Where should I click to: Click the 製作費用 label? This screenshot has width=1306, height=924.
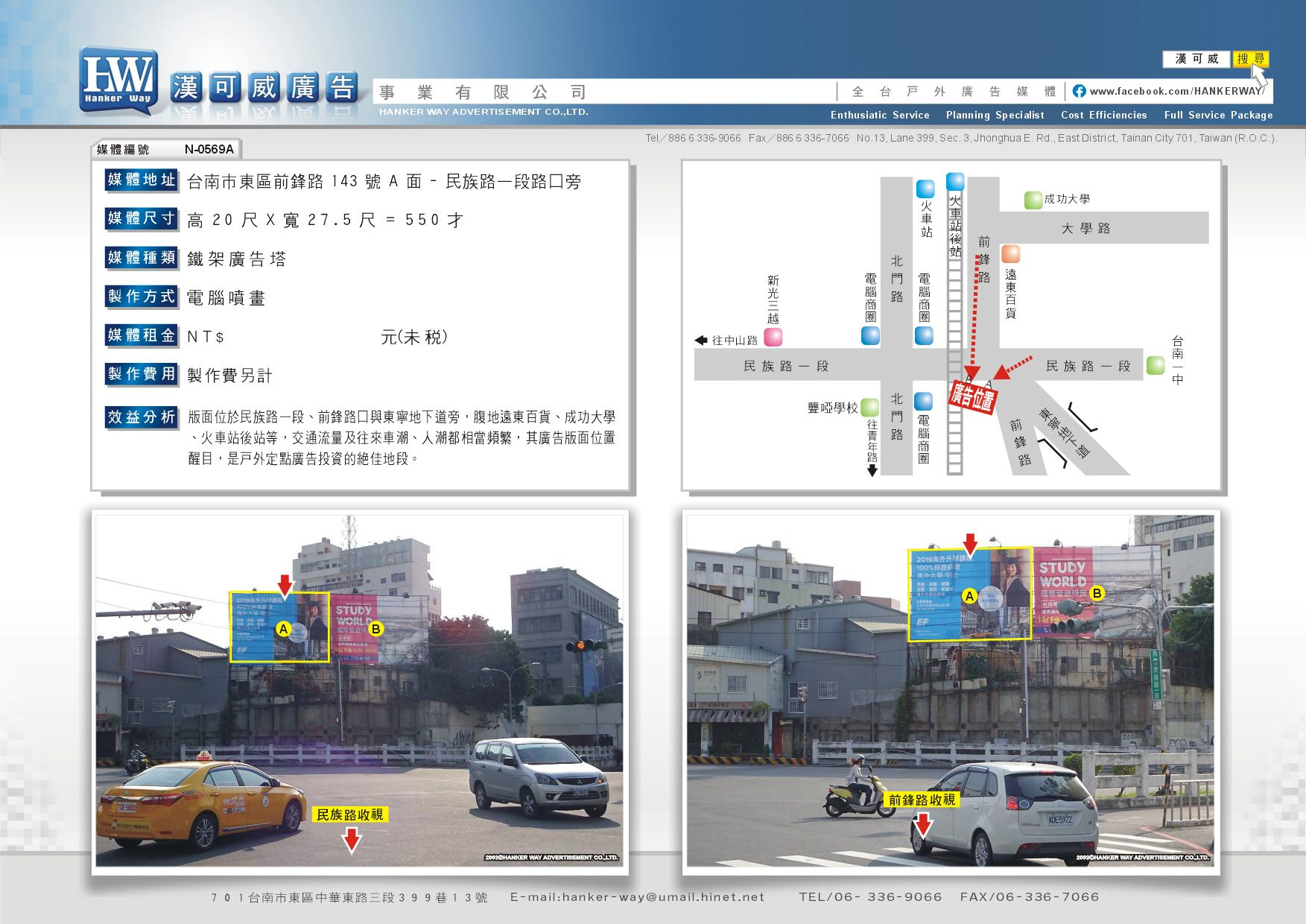tap(142, 374)
